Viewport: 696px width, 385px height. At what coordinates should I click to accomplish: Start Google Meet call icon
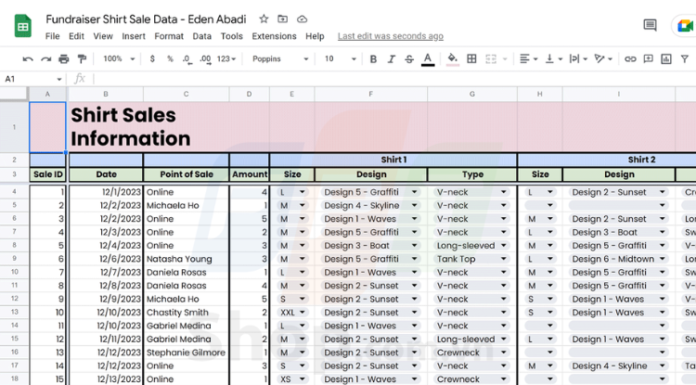click(x=686, y=26)
